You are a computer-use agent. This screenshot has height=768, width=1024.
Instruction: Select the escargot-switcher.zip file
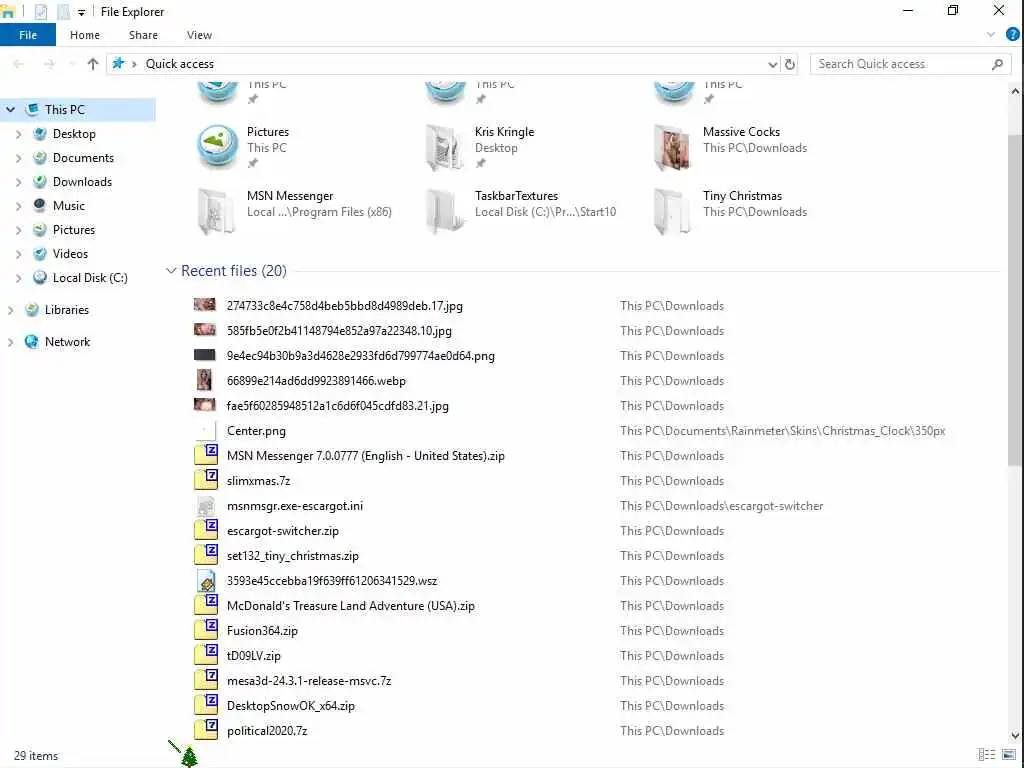[283, 531]
